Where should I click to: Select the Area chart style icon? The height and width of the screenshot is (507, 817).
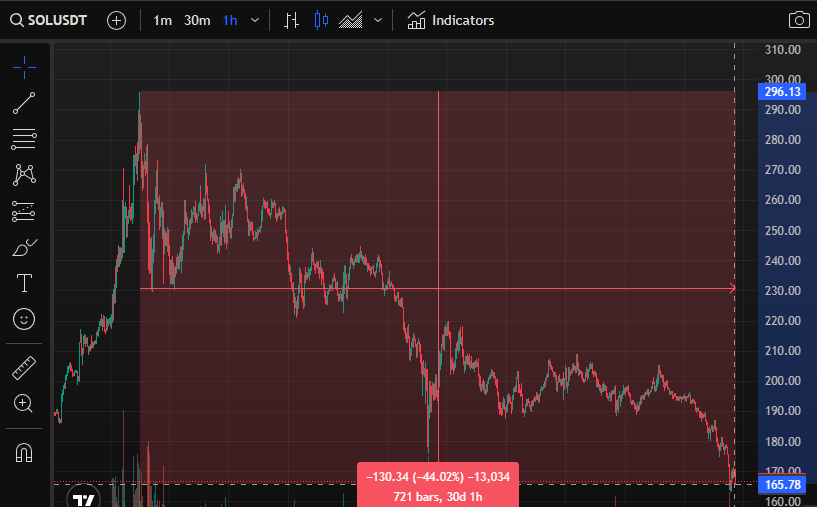point(351,20)
